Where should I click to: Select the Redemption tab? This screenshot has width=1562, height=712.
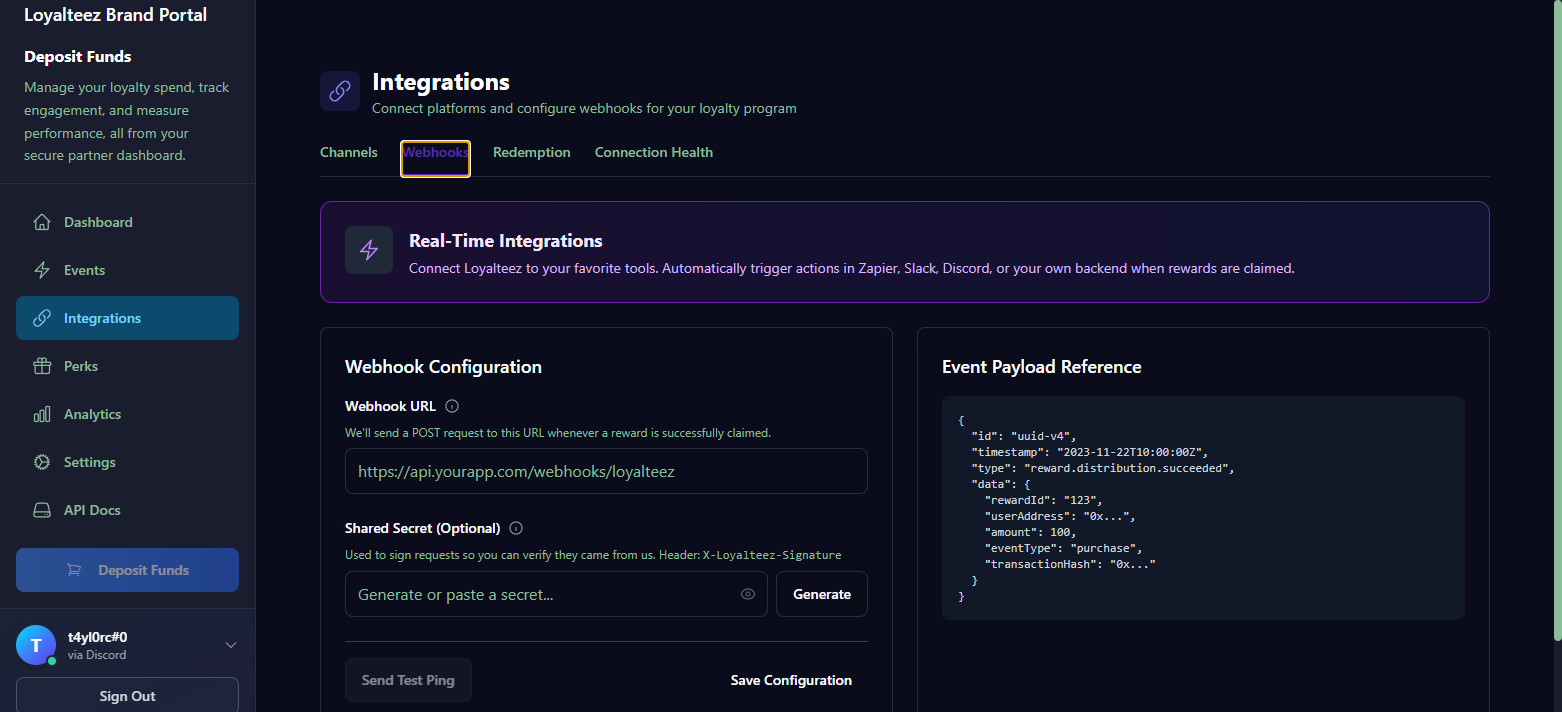[531, 152]
